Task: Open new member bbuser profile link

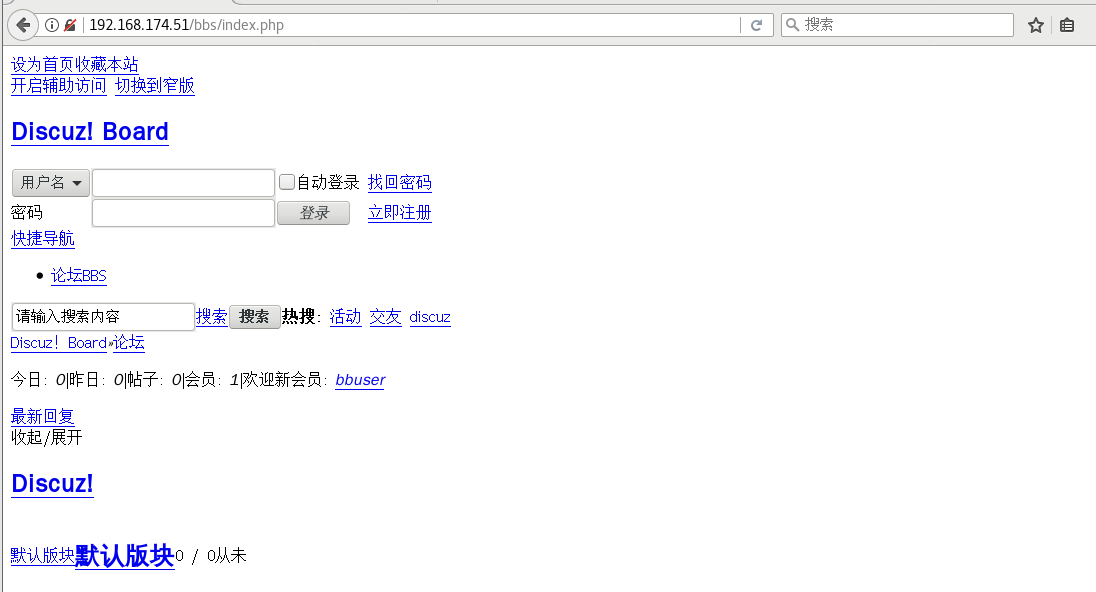Action: click(360, 380)
